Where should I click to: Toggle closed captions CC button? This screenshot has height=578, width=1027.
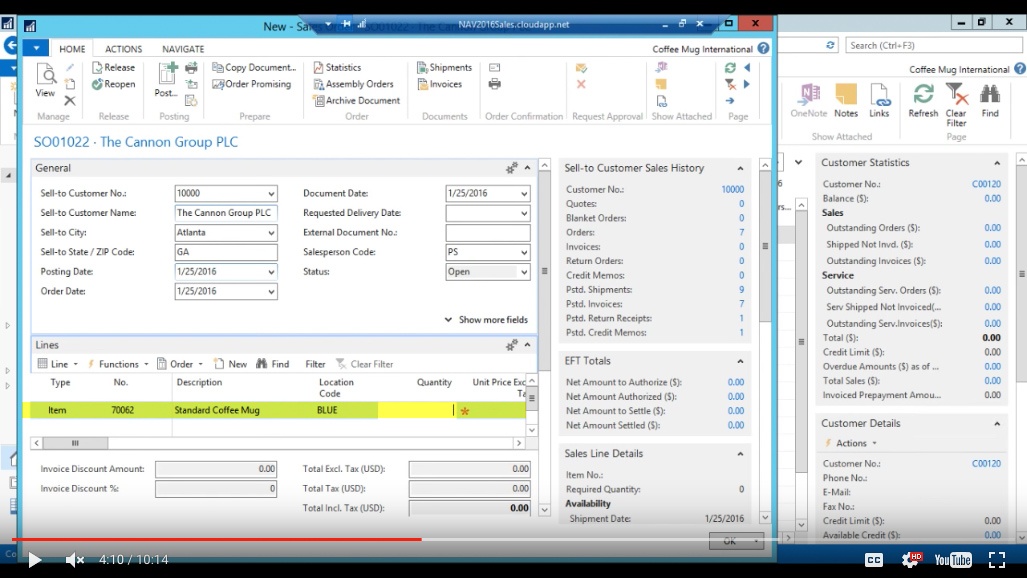[874, 560]
